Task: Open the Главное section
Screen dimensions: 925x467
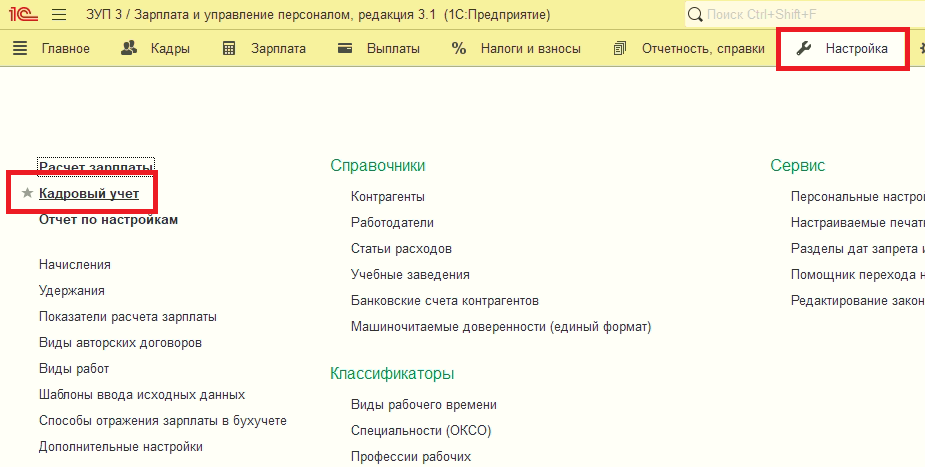Action: [x=65, y=48]
